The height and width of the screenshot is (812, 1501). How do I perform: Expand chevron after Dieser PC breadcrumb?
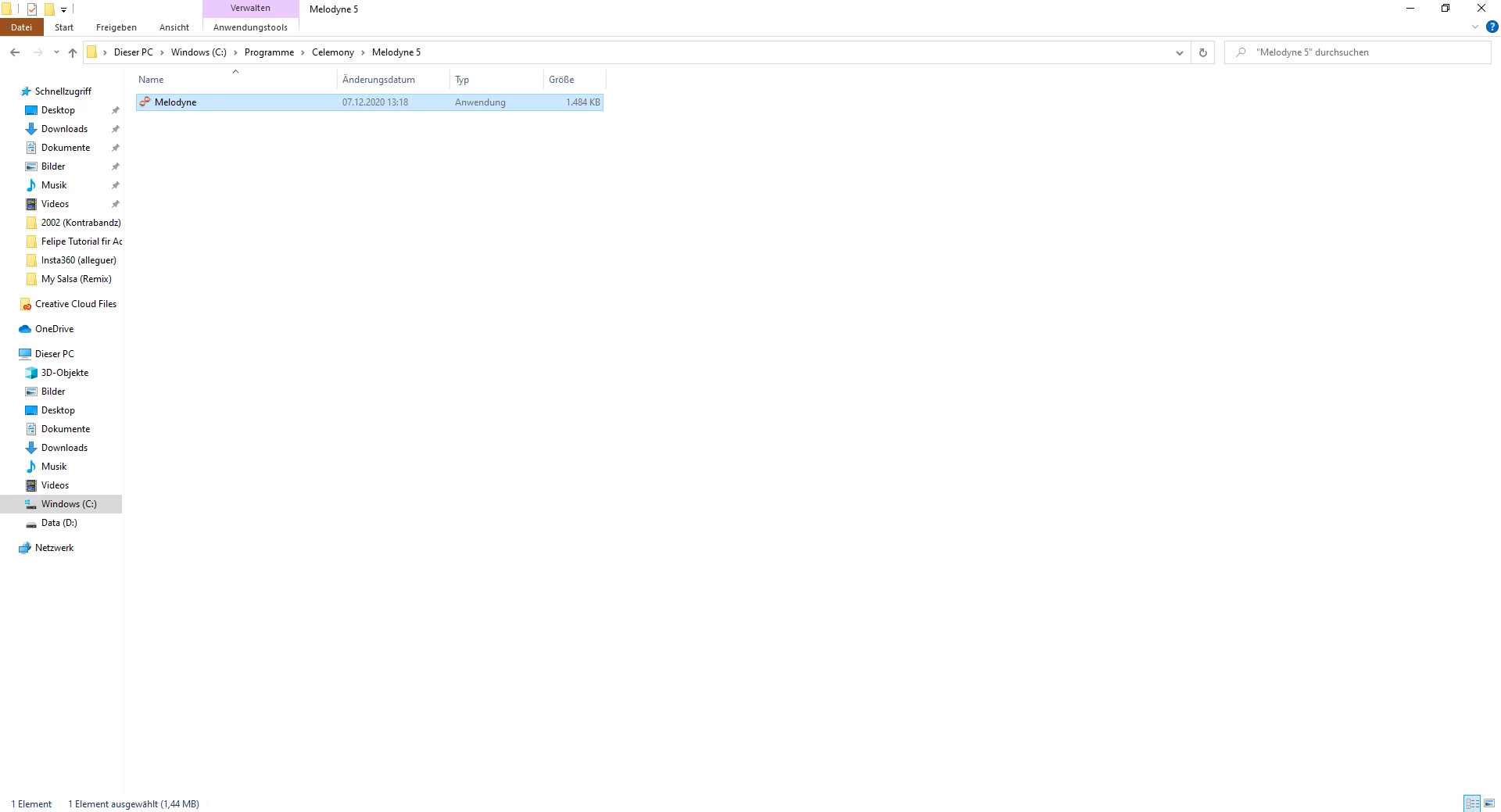click(x=163, y=52)
